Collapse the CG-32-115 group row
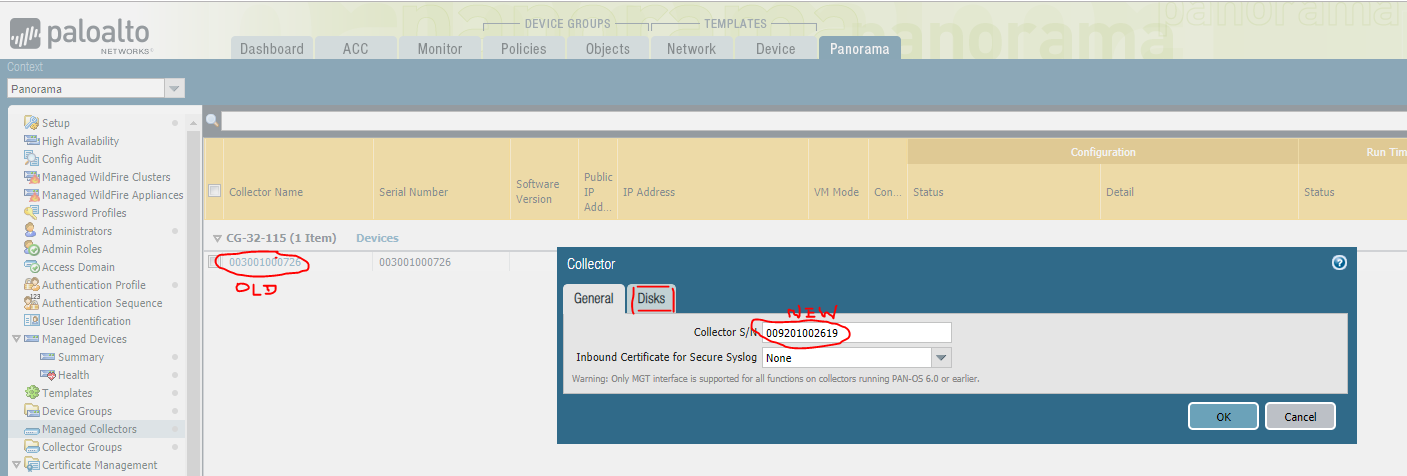Viewport: 1407px width, 476px height. tap(217, 239)
